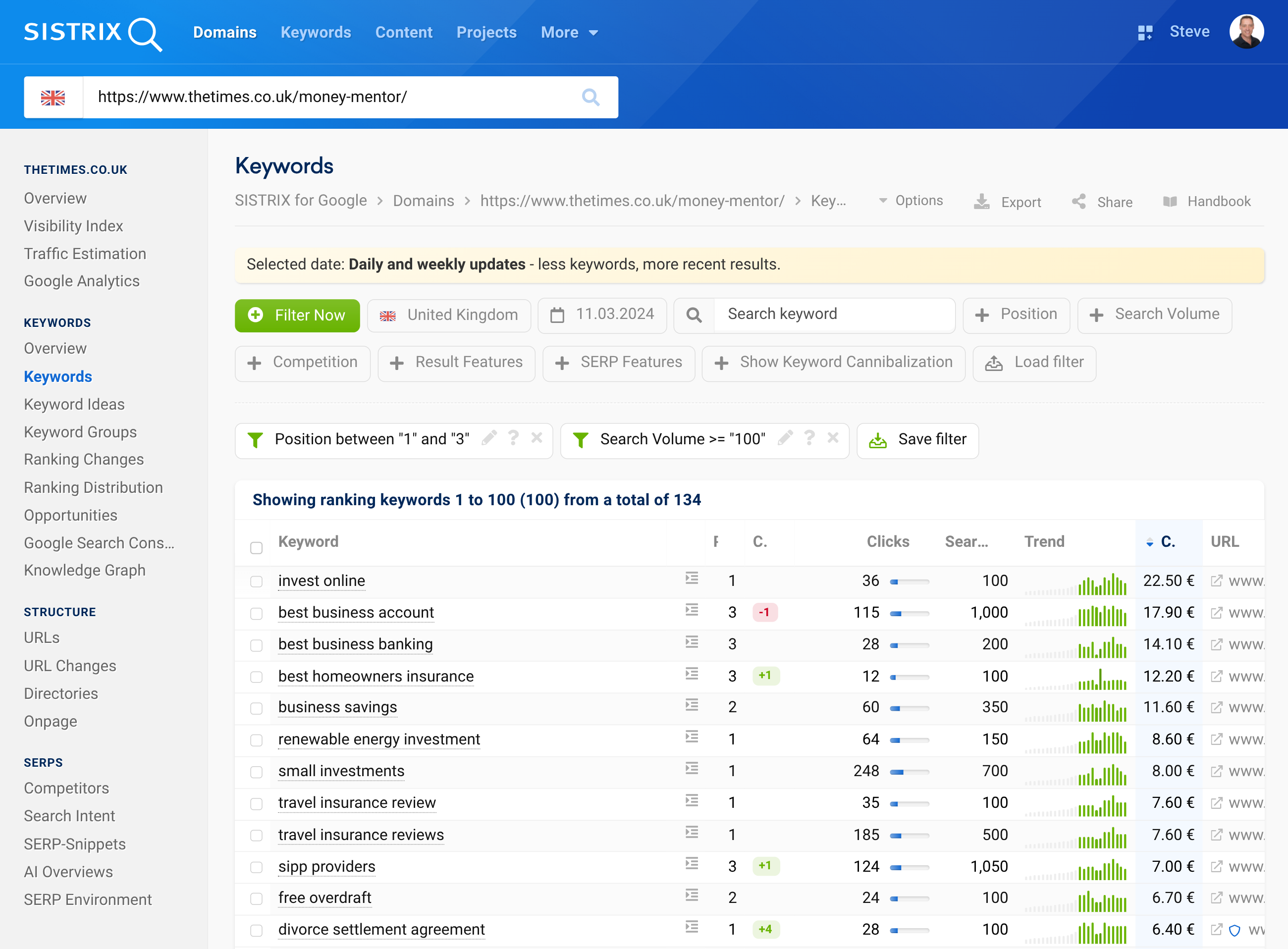Screen dimensions: 1288x949
Task: Open Steve's profile avatar
Action: pyautogui.click(x=1246, y=32)
